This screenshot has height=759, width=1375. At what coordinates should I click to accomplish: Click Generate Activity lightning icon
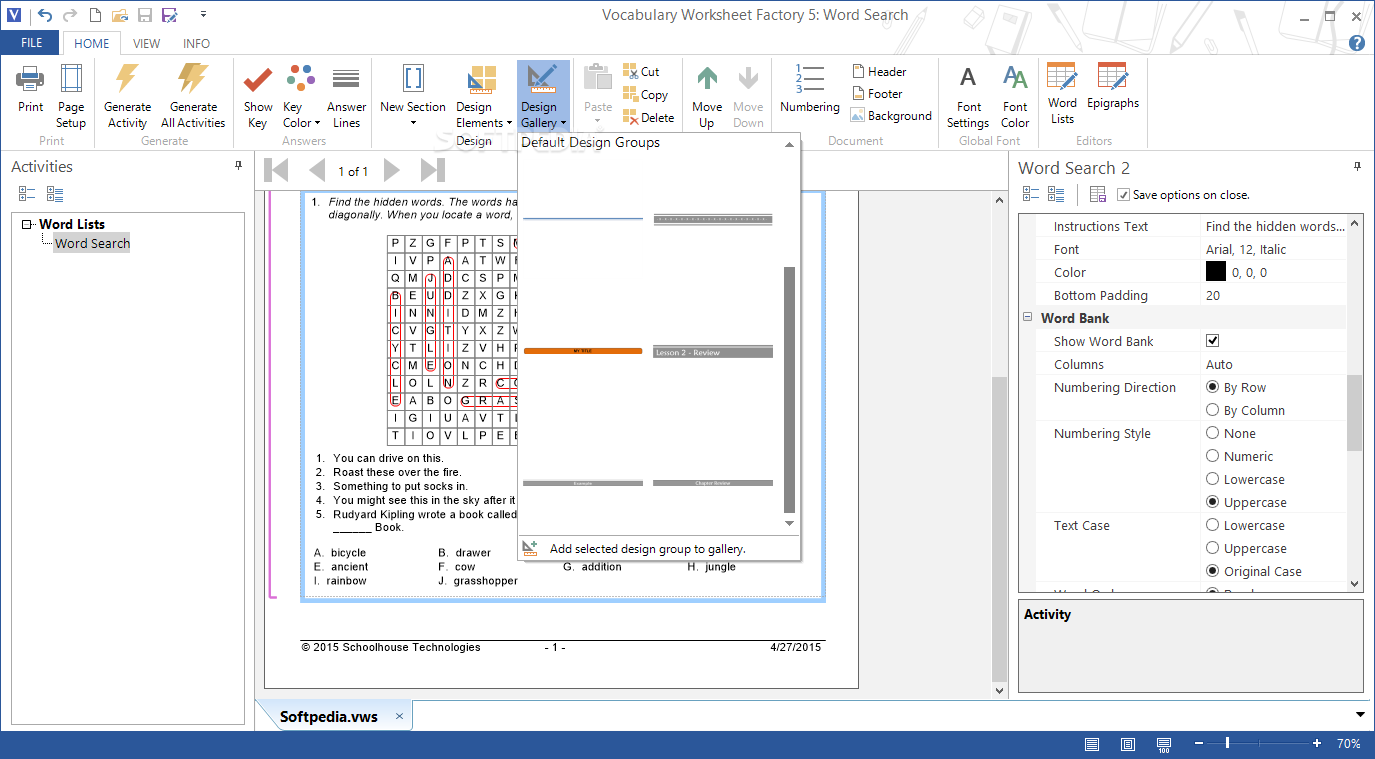point(127,79)
